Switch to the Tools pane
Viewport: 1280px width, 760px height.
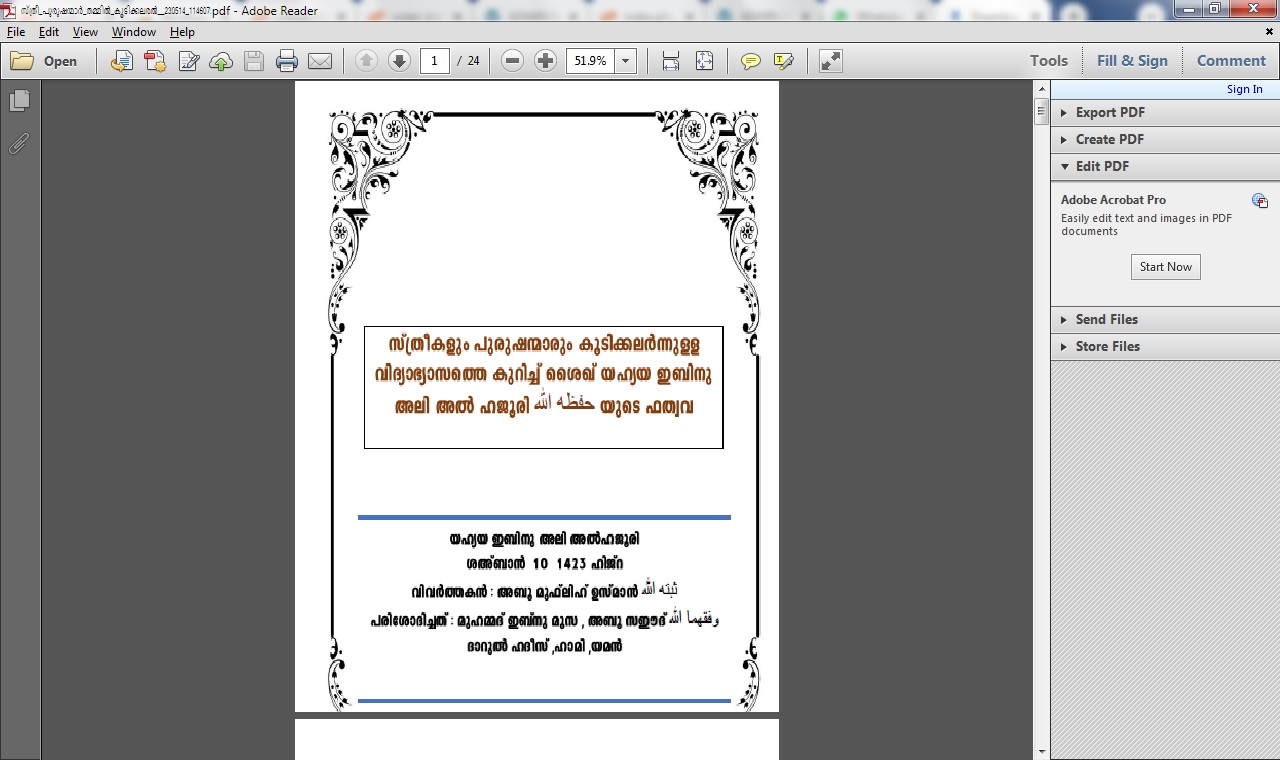[1049, 61]
